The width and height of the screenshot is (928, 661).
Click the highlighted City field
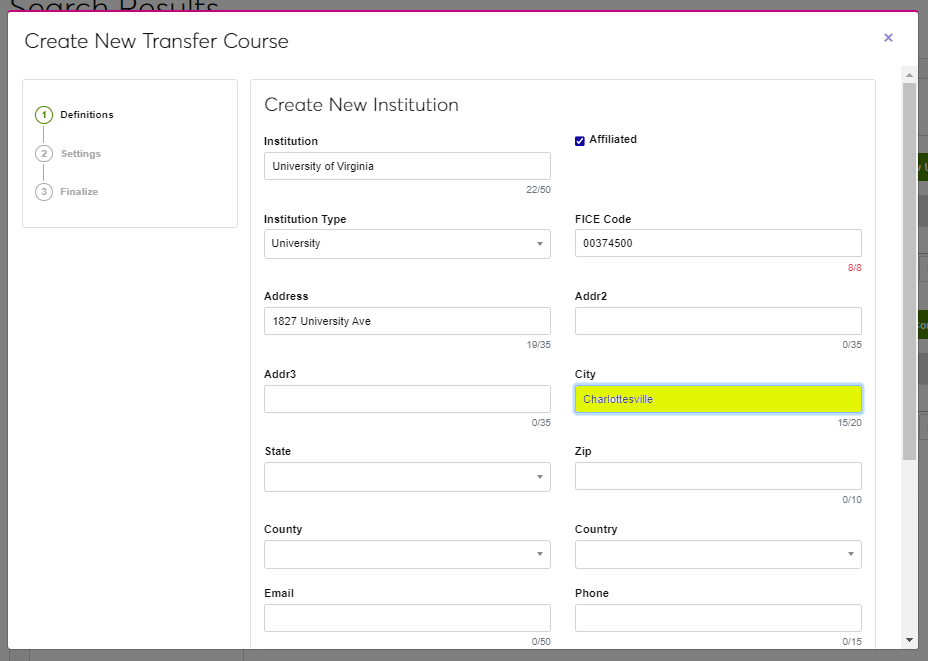pyautogui.click(x=718, y=399)
